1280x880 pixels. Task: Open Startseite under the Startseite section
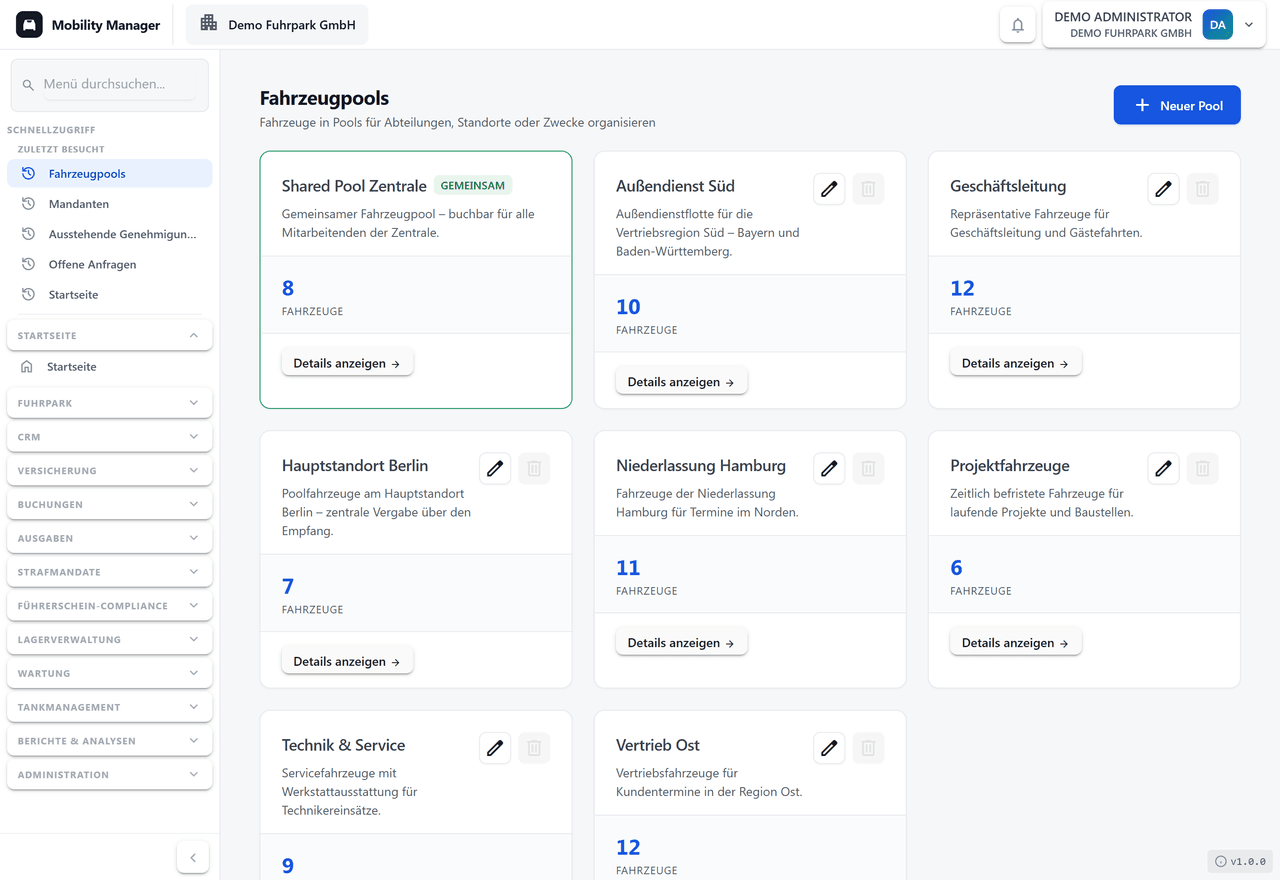110,367
